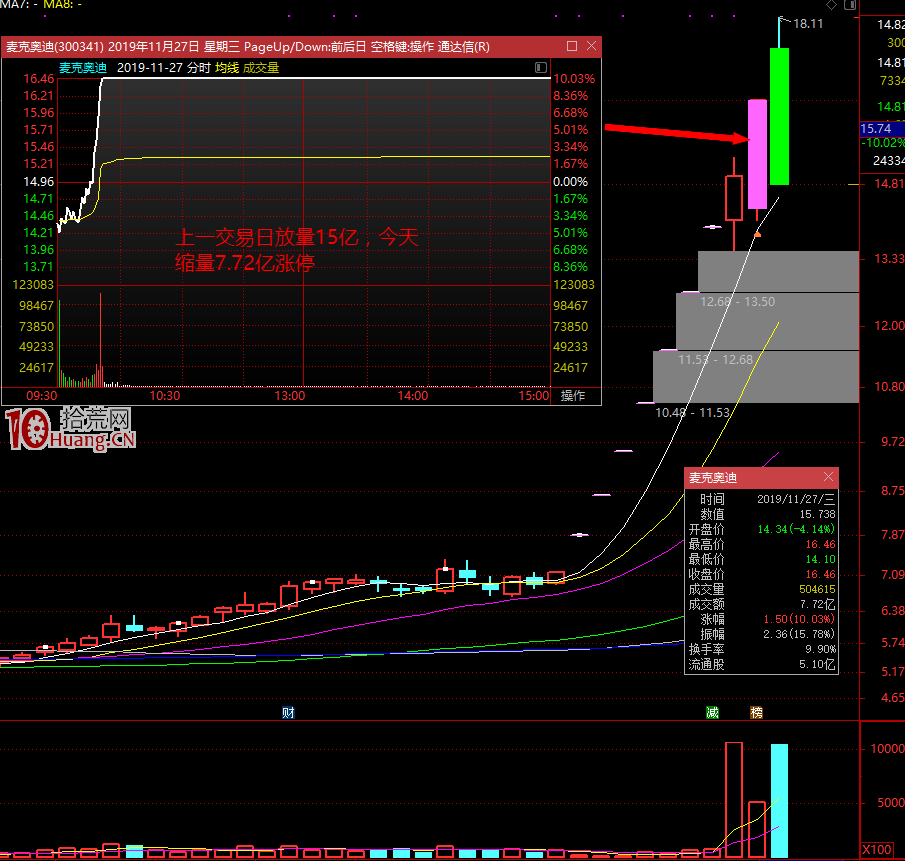Select the cyan volume bar at far right
This screenshot has height=861, width=905.
[779, 800]
